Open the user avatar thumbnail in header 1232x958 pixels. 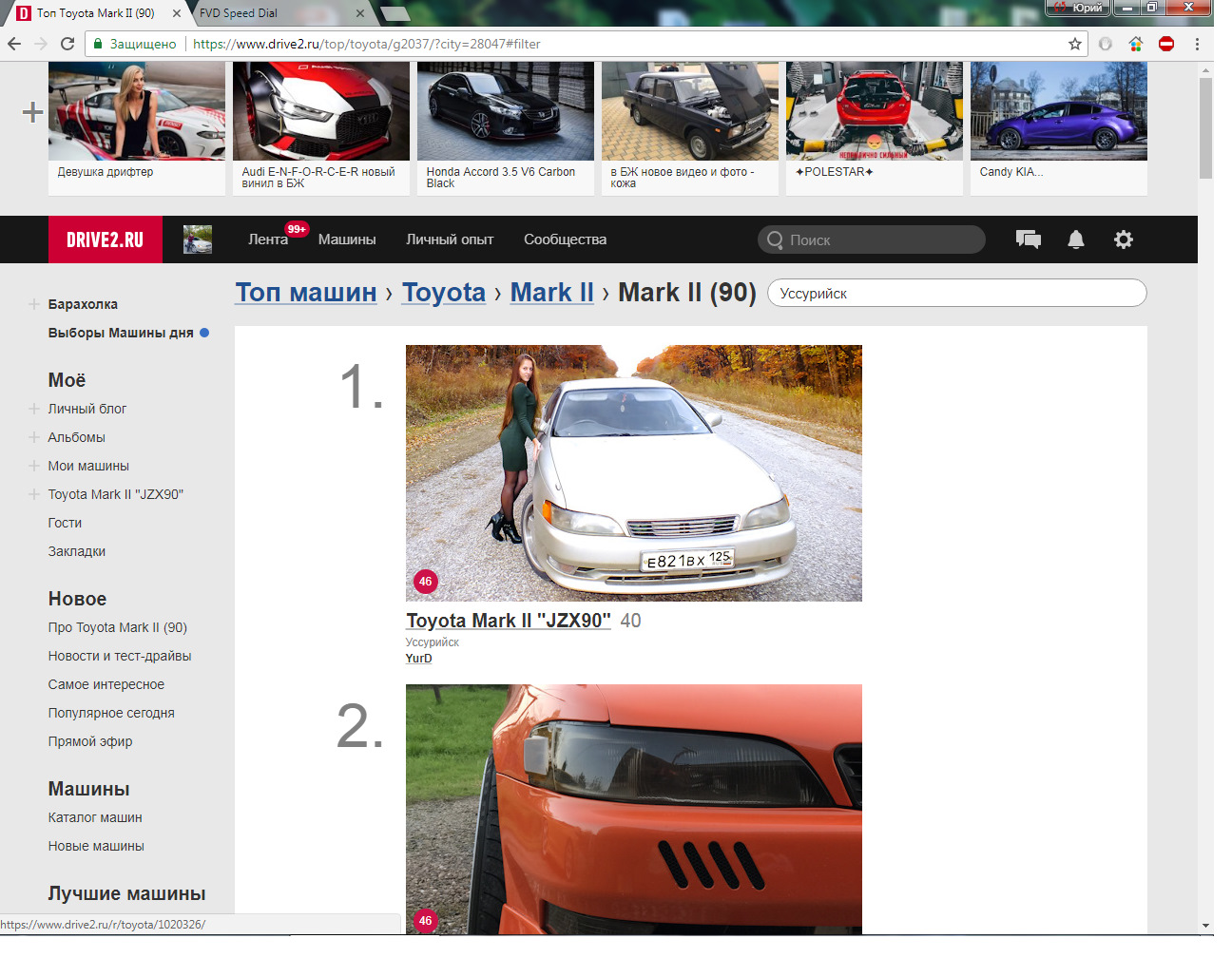tap(198, 239)
